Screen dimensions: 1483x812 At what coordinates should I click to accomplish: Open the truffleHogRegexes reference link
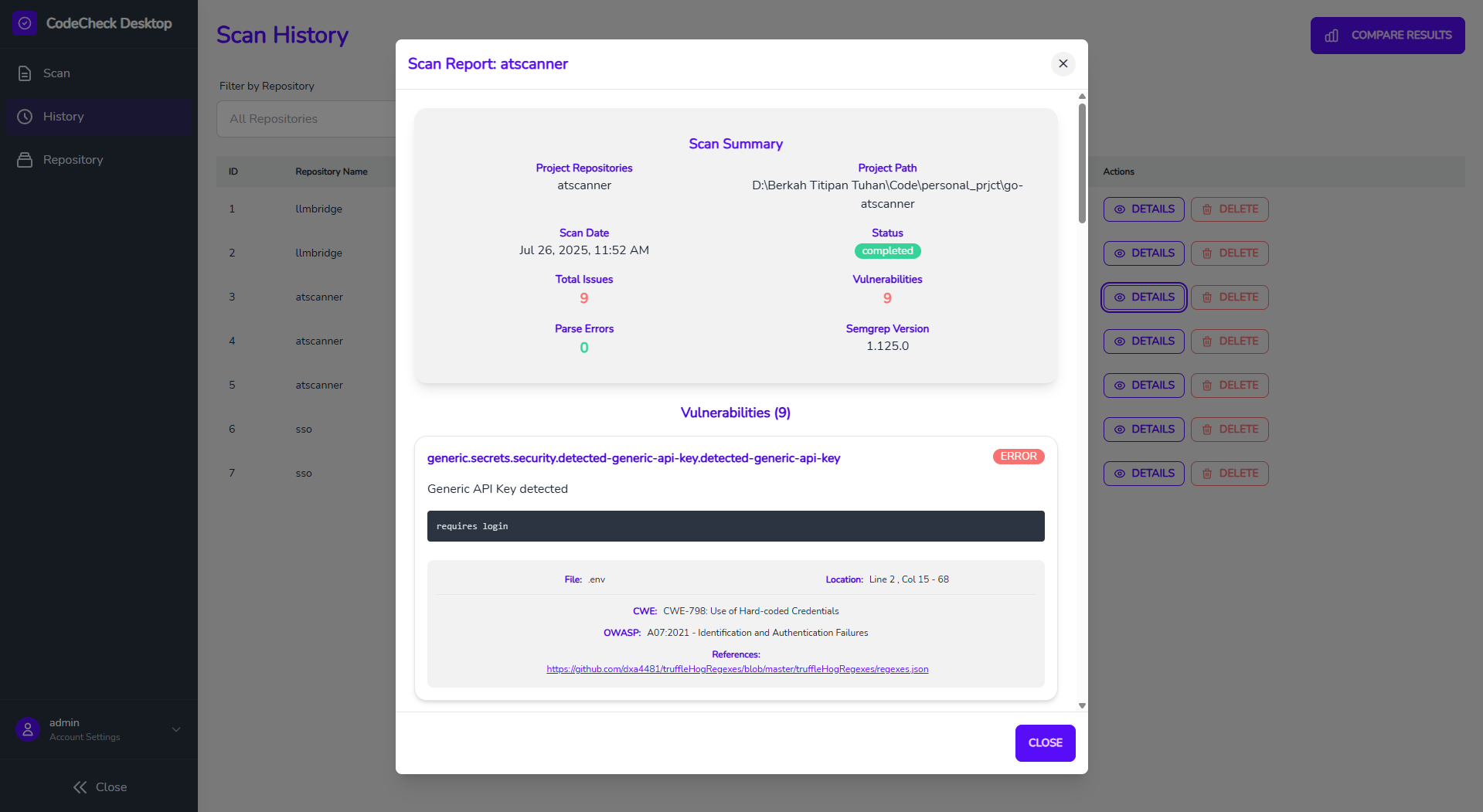(x=737, y=669)
